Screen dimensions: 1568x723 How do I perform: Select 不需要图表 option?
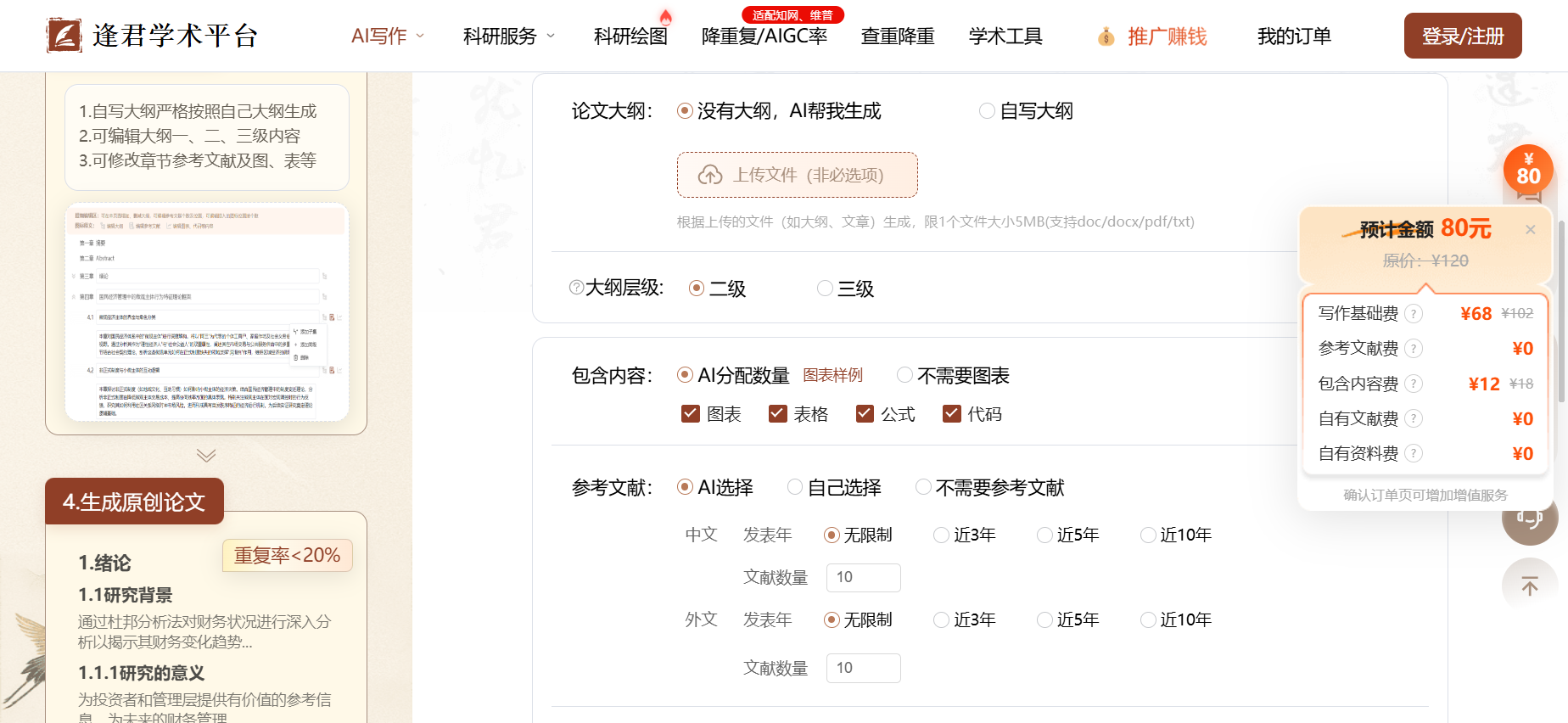tap(953, 375)
